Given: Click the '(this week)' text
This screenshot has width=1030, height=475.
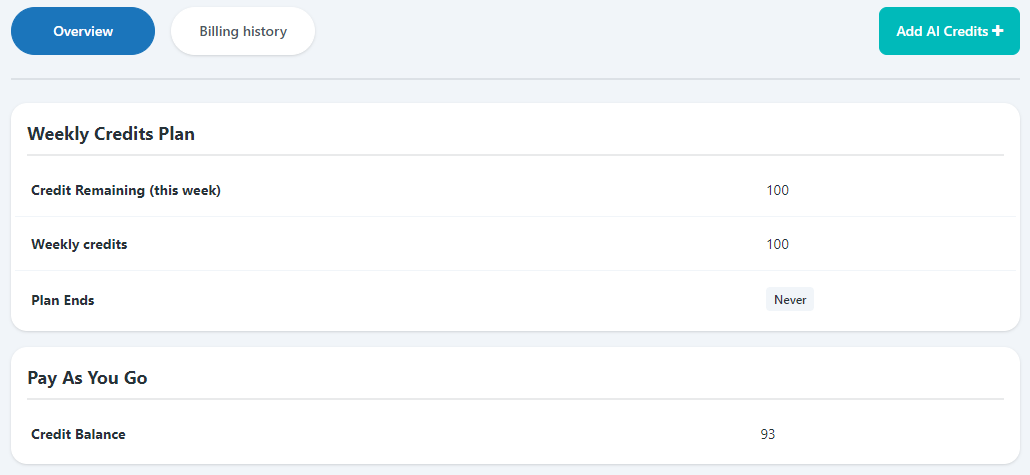Looking at the screenshot, I should 185,191.
